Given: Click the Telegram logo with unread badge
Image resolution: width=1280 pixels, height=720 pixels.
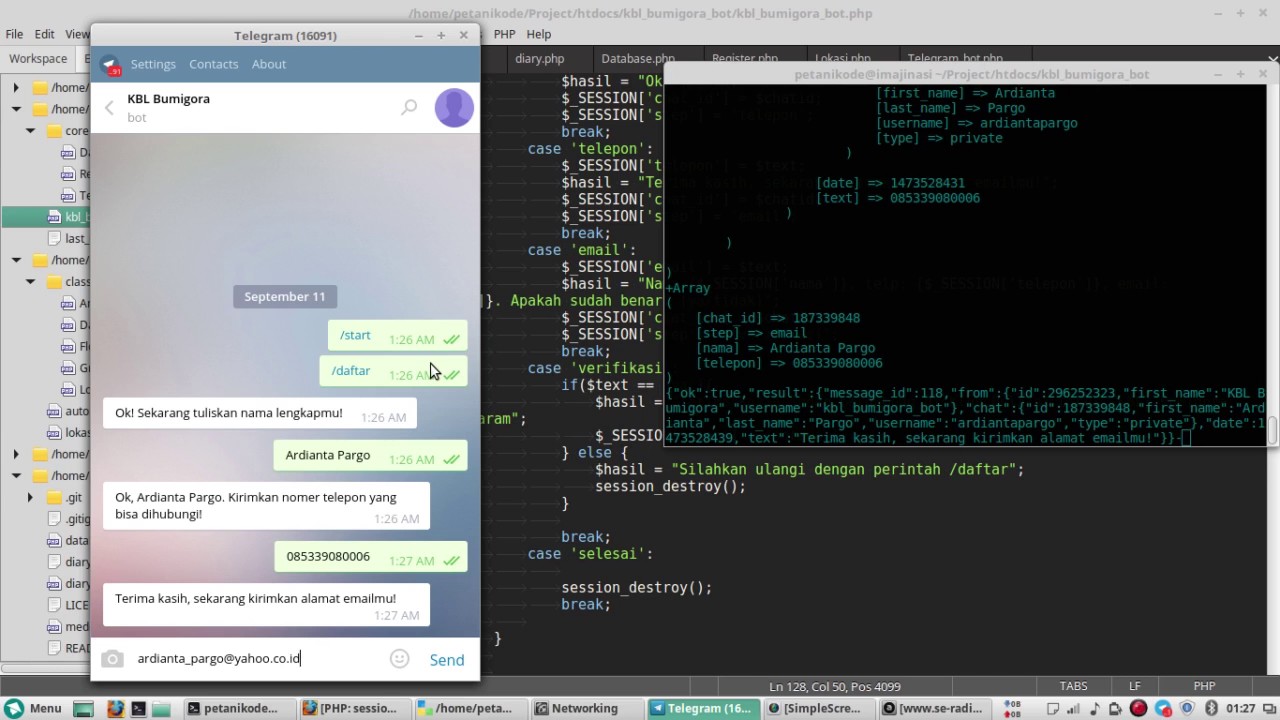Looking at the screenshot, I should click(x=110, y=64).
